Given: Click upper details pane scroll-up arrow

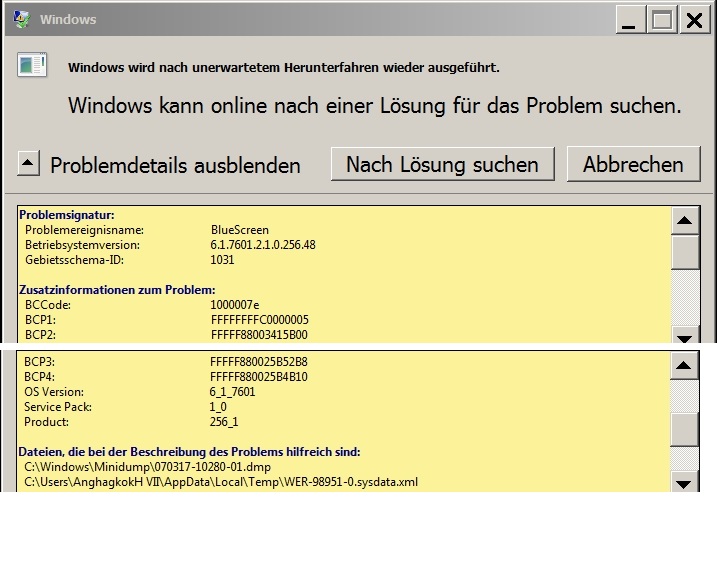Looking at the screenshot, I should pyautogui.click(x=685, y=220).
